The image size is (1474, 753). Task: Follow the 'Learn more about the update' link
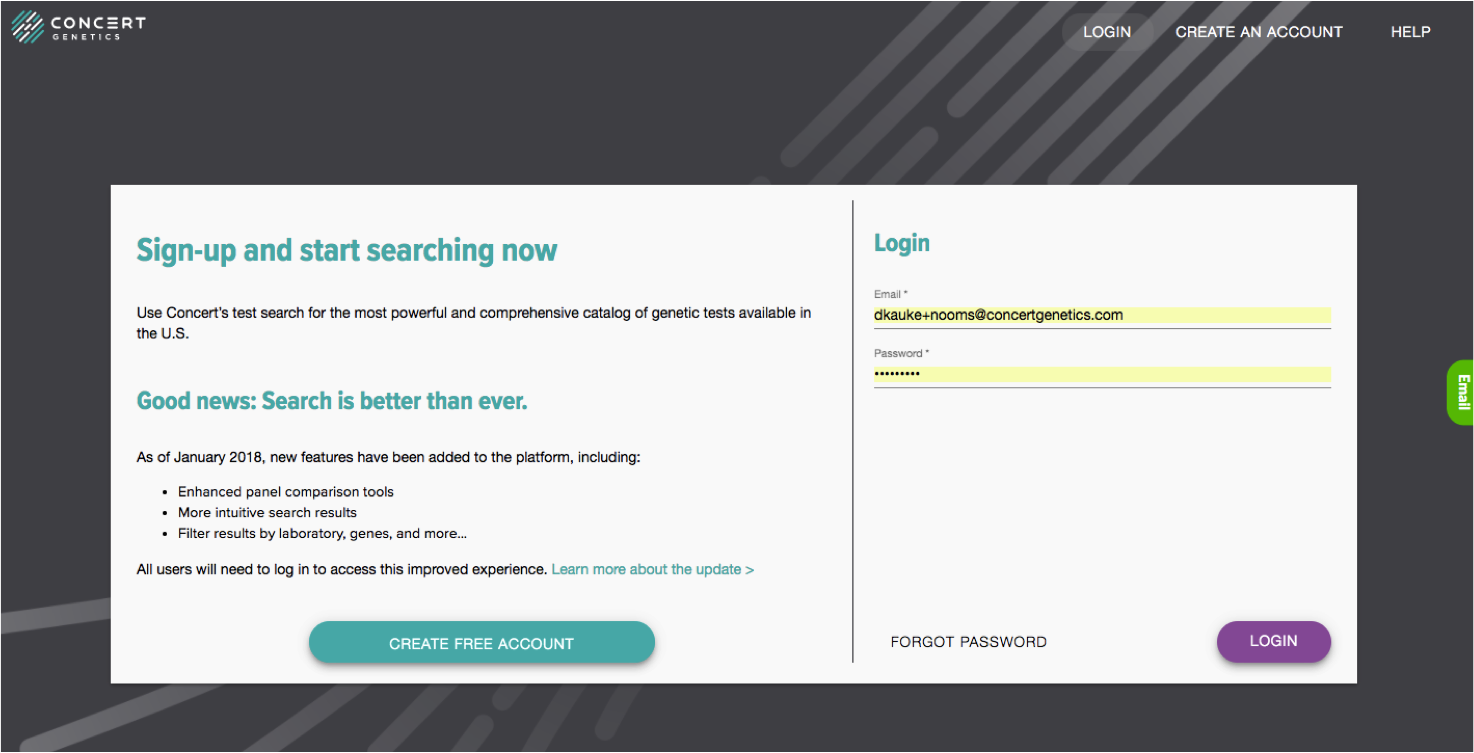pyautogui.click(x=652, y=568)
